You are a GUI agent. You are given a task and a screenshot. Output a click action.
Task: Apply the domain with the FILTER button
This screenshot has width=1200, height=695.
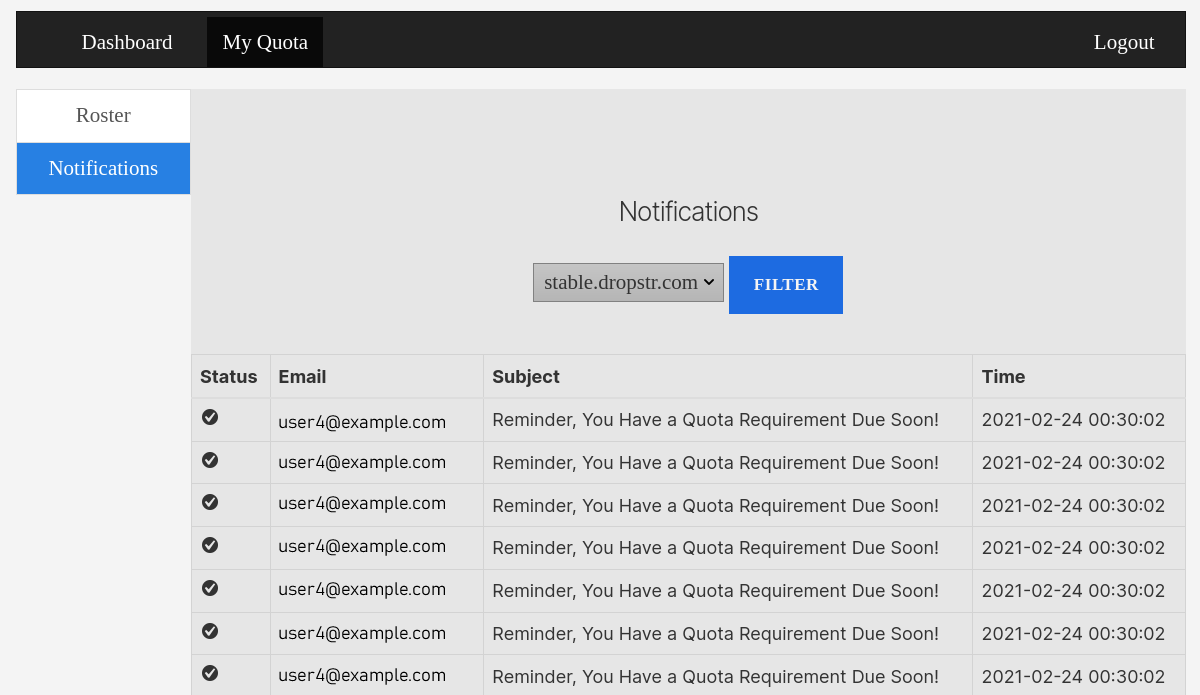tap(786, 285)
